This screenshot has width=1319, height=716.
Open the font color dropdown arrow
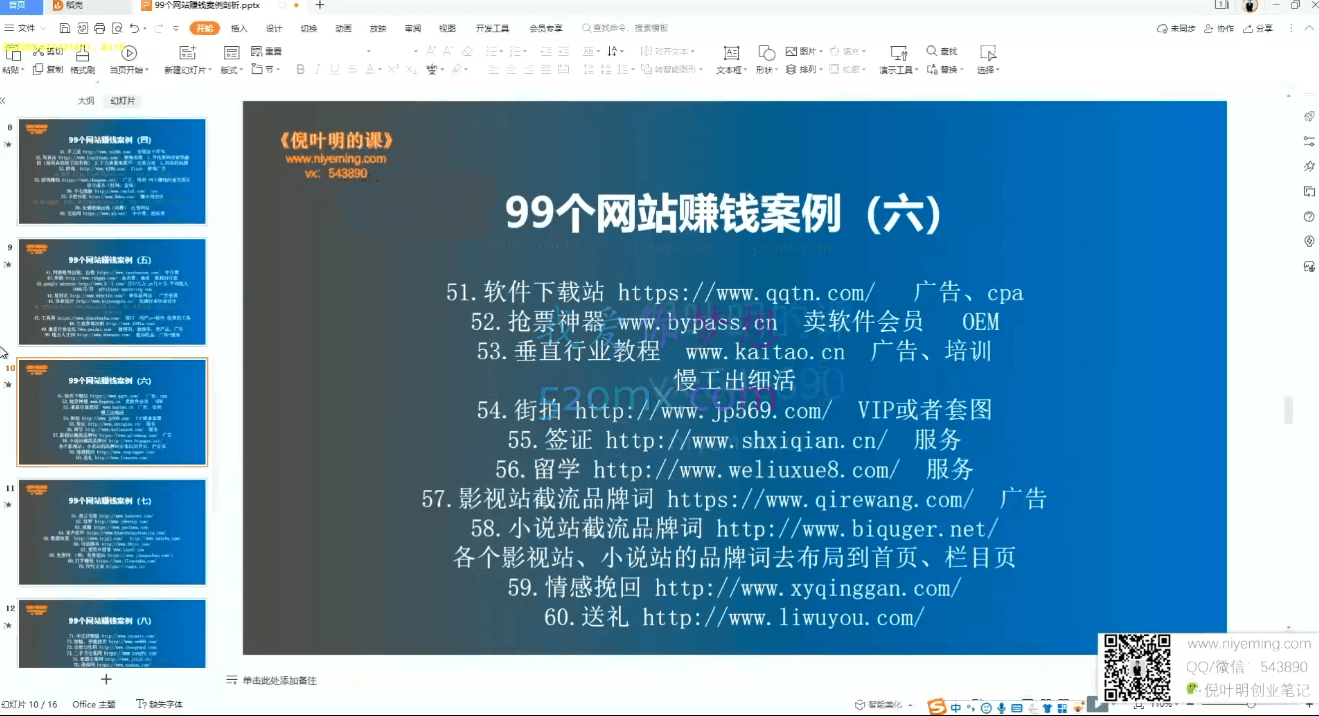click(379, 70)
